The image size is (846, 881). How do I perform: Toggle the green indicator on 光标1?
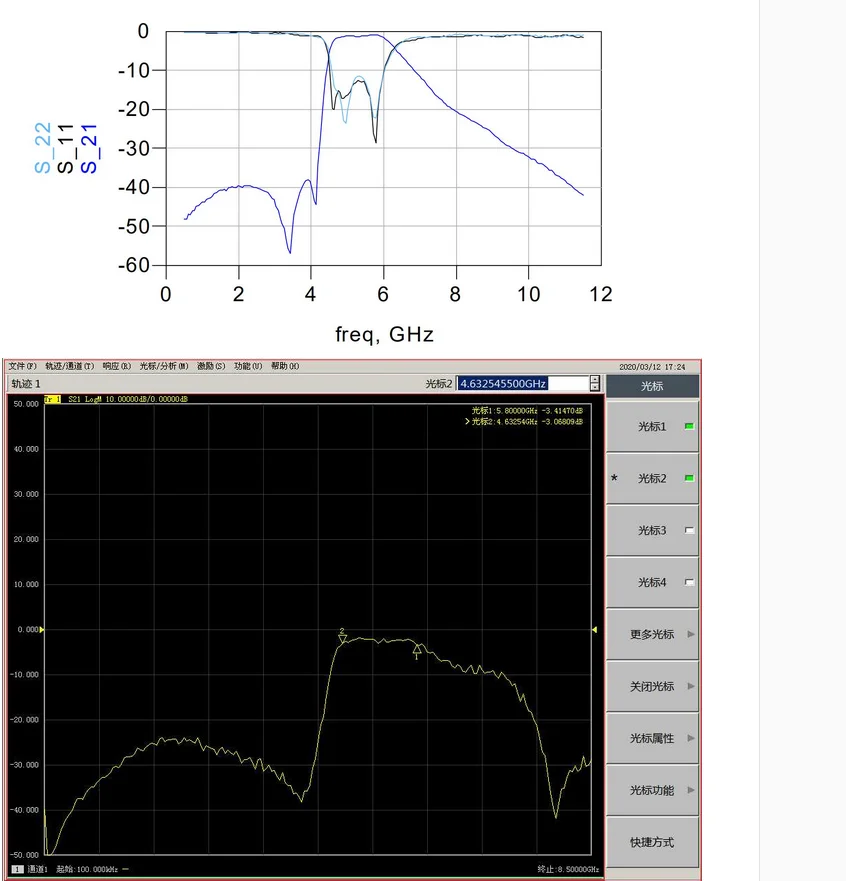point(689,426)
